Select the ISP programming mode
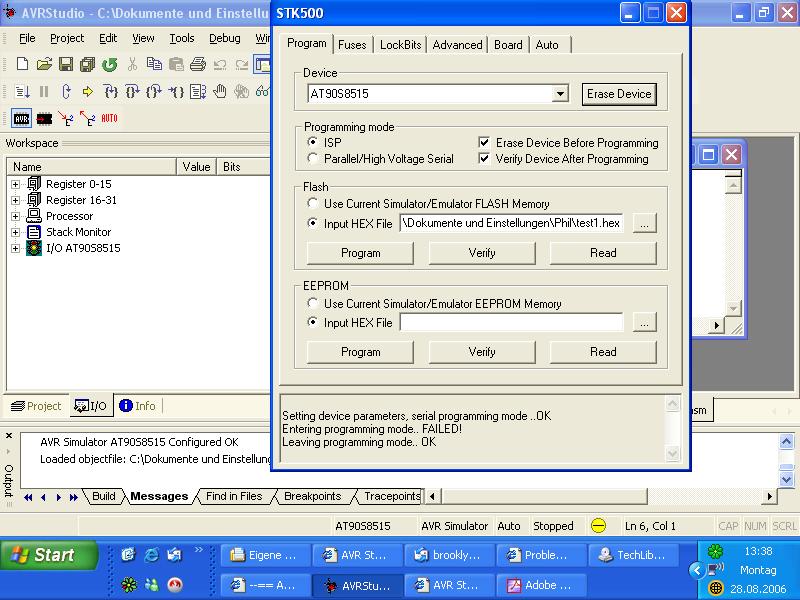800x600 pixels. coord(313,141)
